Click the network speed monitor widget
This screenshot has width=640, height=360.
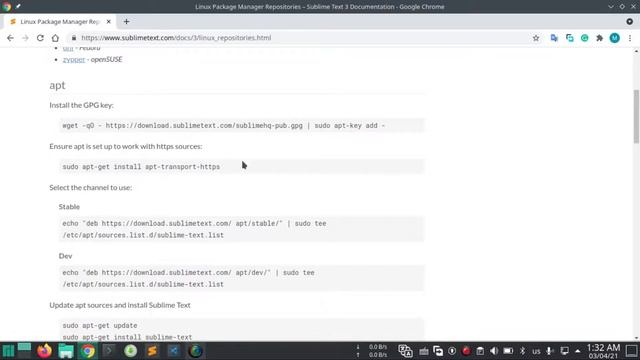372,351
